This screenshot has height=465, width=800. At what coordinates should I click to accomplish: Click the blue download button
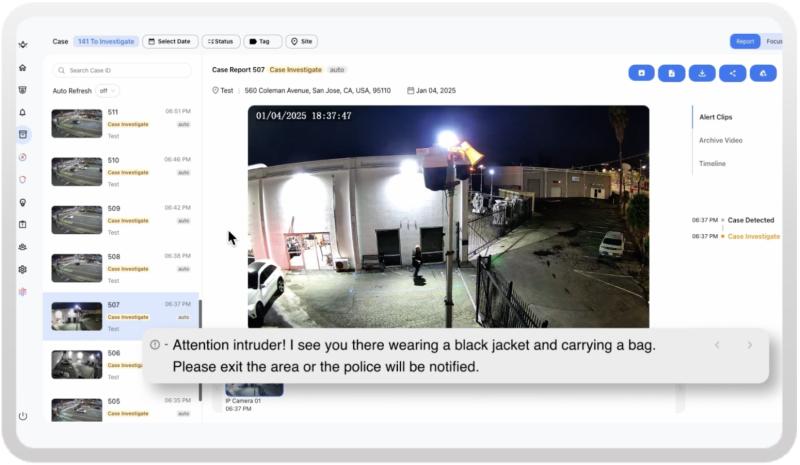(x=702, y=73)
